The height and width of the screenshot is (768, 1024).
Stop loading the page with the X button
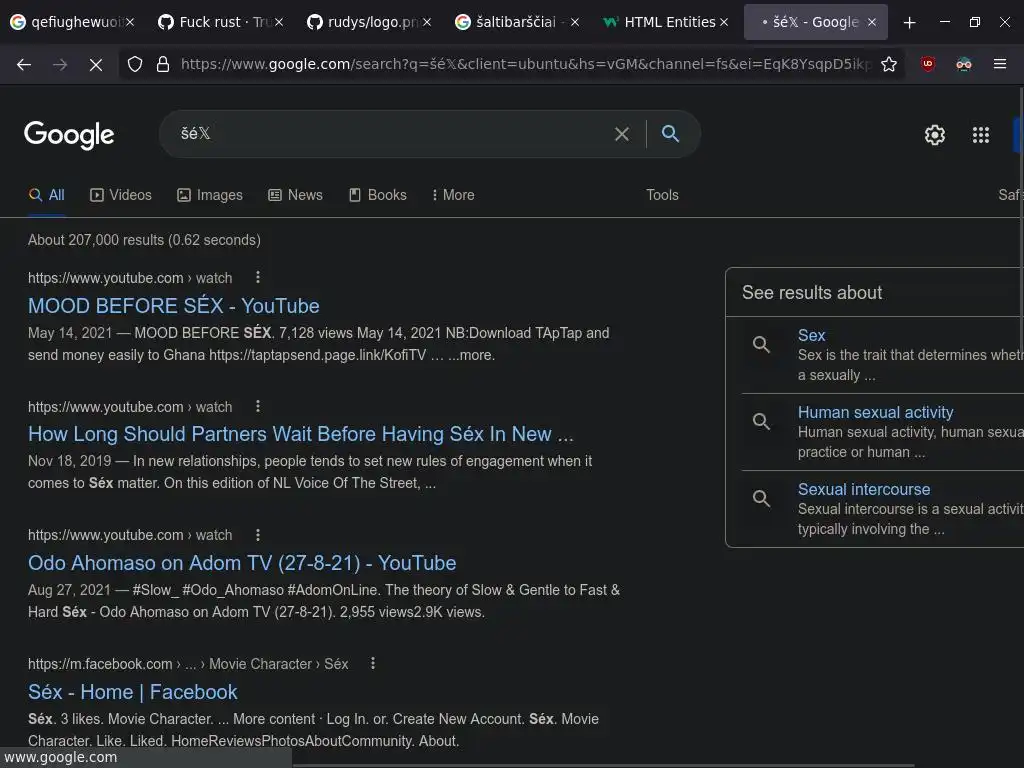(x=95, y=64)
